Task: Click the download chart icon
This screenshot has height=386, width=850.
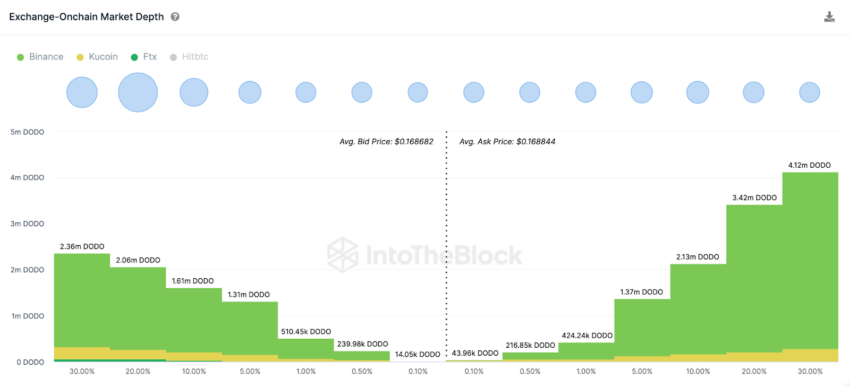Action: 829,17
